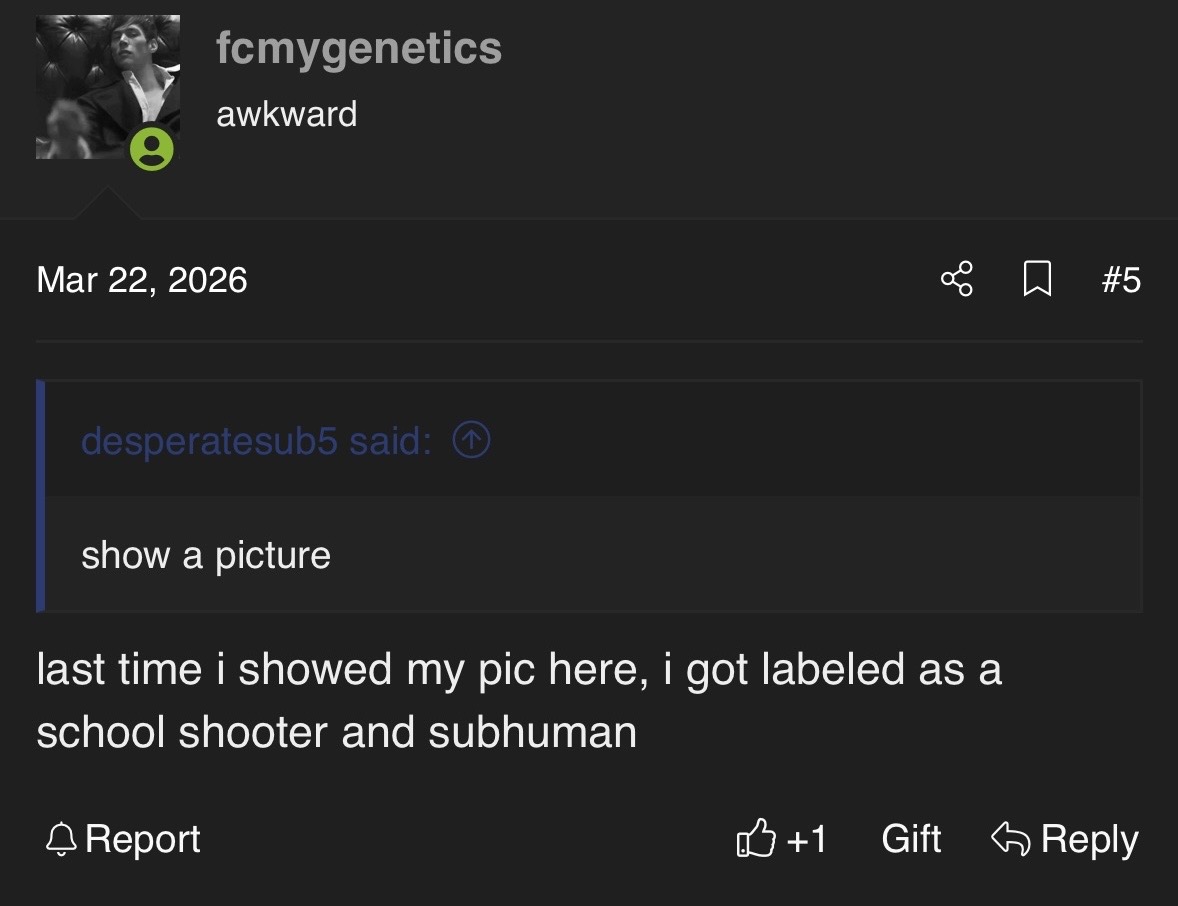Click the 'awkward' user title
Viewport: 1178px width, 906px height.
(286, 114)
